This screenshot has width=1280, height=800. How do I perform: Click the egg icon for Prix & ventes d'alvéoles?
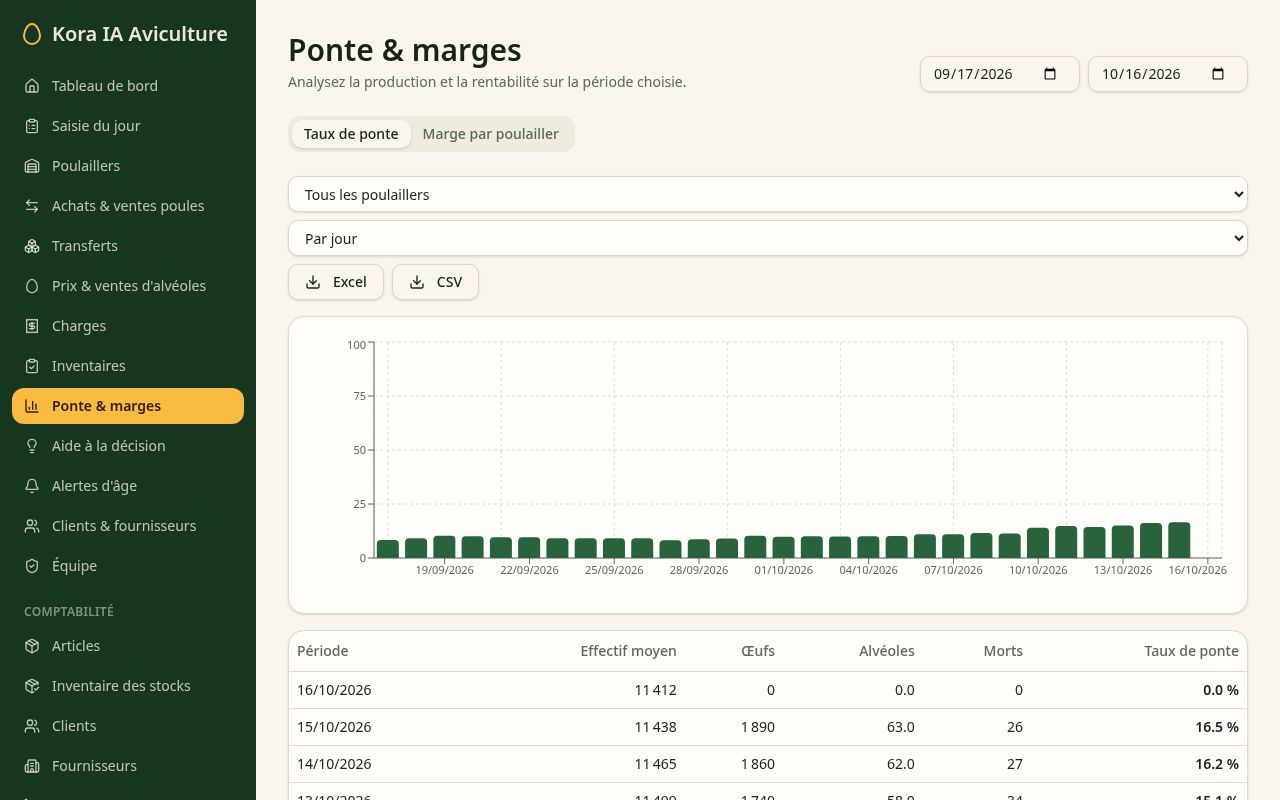(x=32, y=286)
